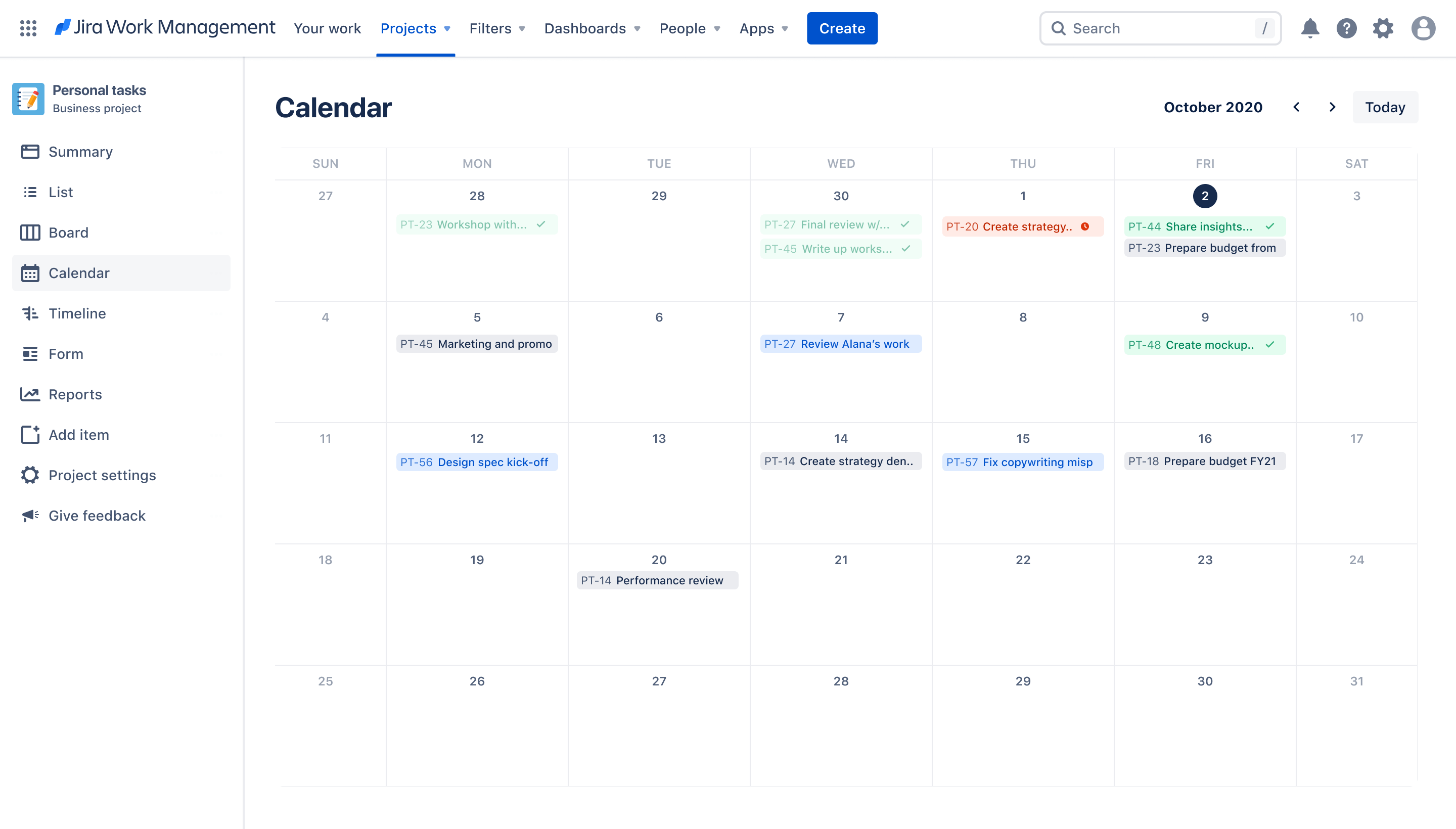This screenshot has width=1456, height=829.
Task: Click the Calendar sidebar icon
Action: tap(30, 272)
